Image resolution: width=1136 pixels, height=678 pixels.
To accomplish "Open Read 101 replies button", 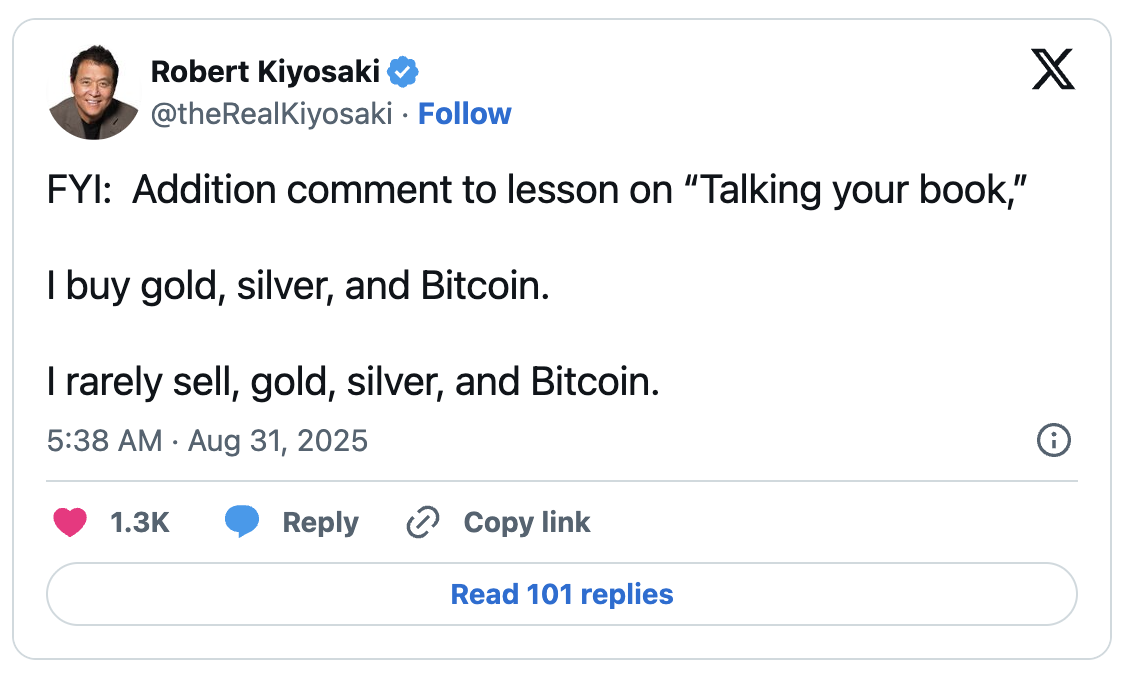I will [562, 594].
